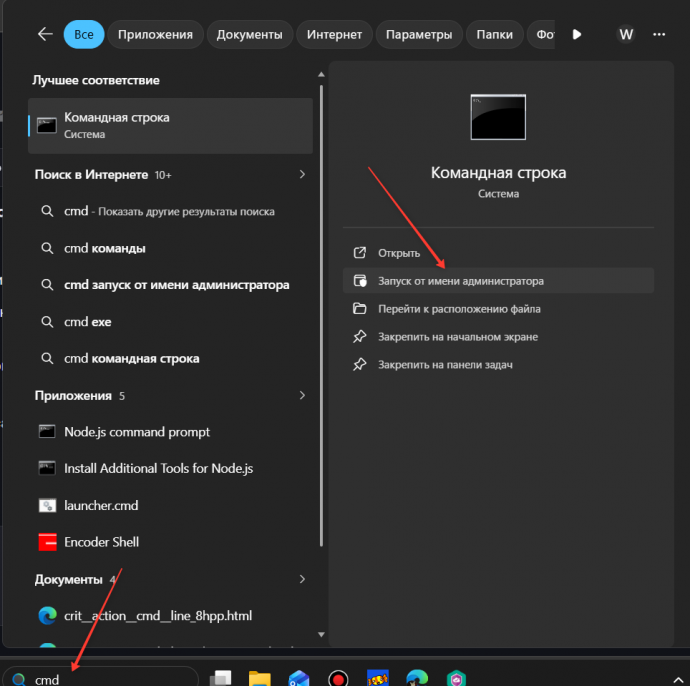Screen dimensions: 690x686
Task: Open the red record app on taskbar
Action: coord(338,678)
